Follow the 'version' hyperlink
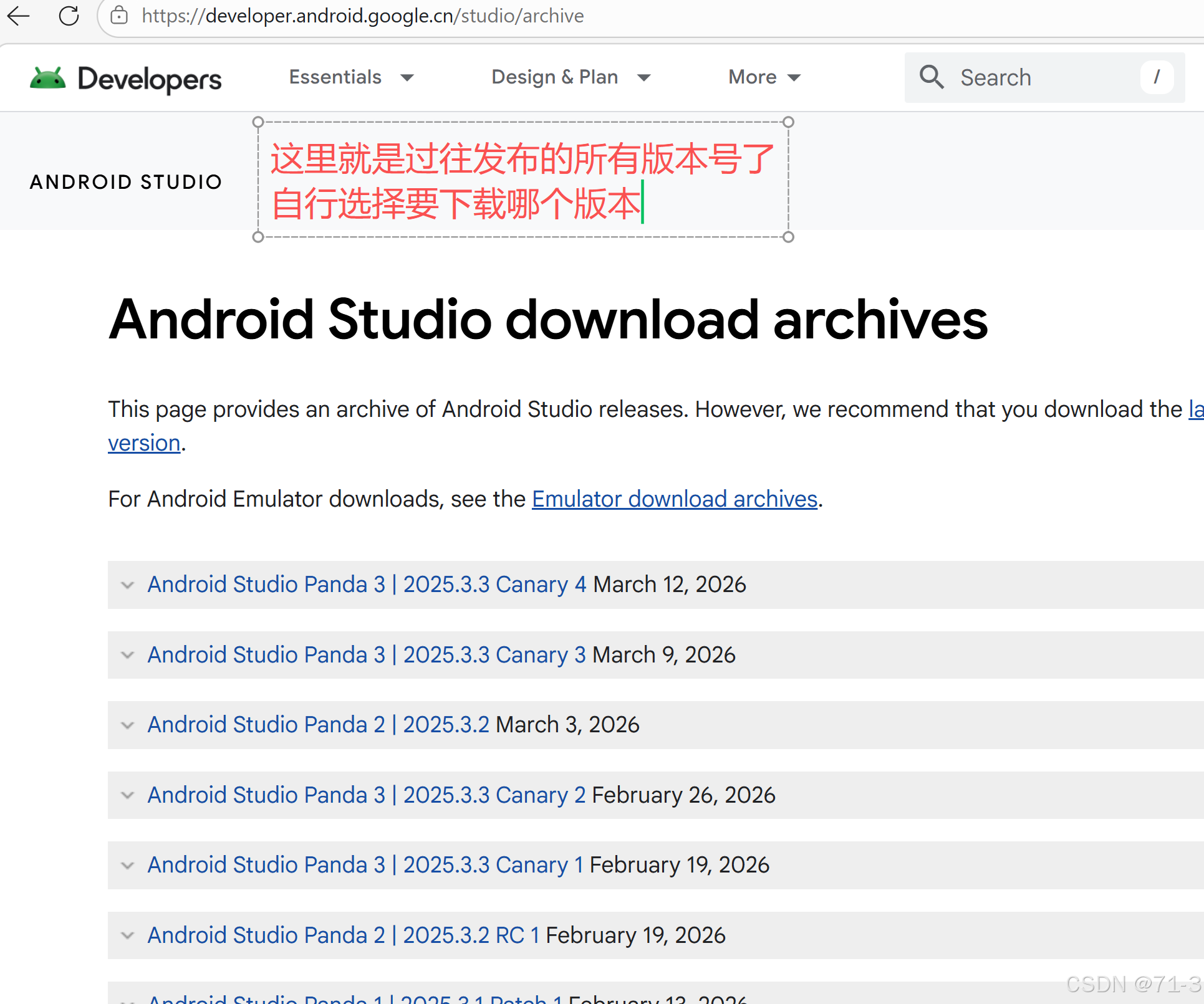This screenshot has height=1004, width=1204. pos(144,443)
